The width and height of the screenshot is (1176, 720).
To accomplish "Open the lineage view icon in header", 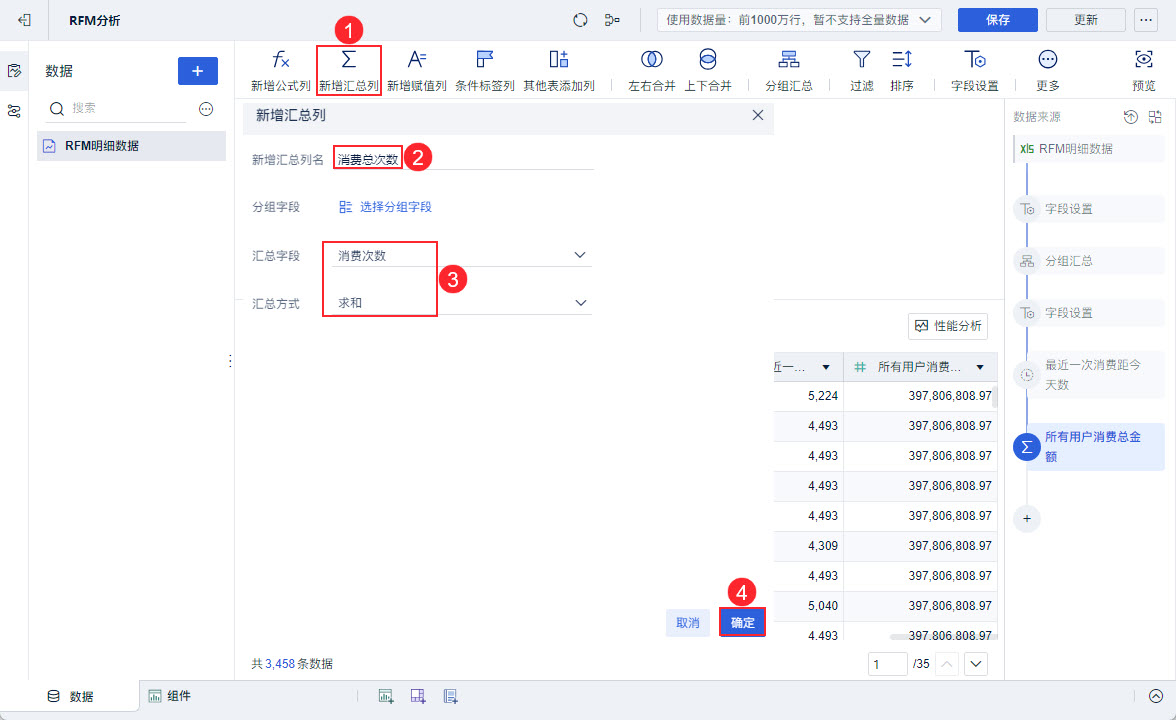I will click(612, 20).
